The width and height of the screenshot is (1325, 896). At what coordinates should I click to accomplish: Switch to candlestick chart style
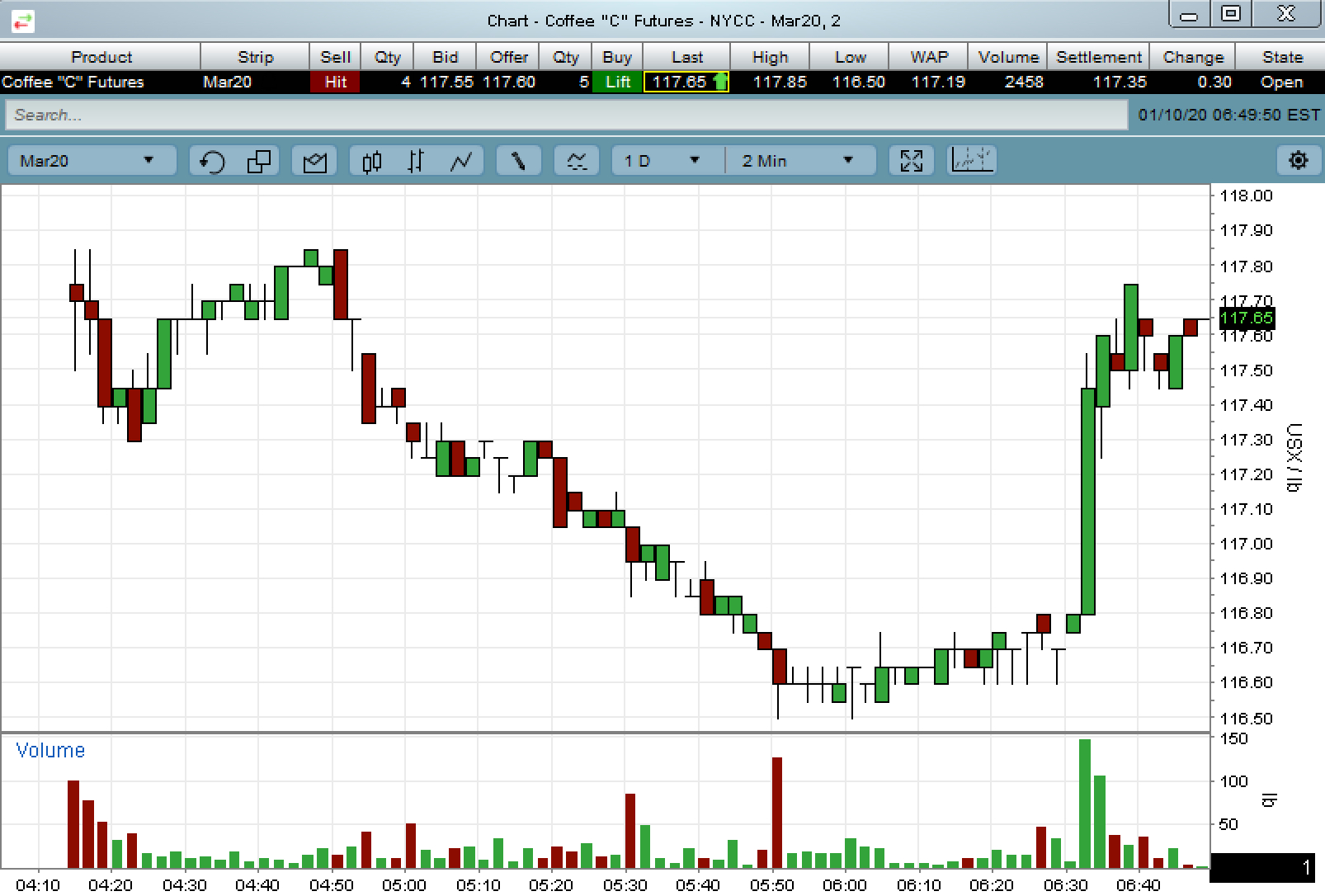tap(372, 161)
